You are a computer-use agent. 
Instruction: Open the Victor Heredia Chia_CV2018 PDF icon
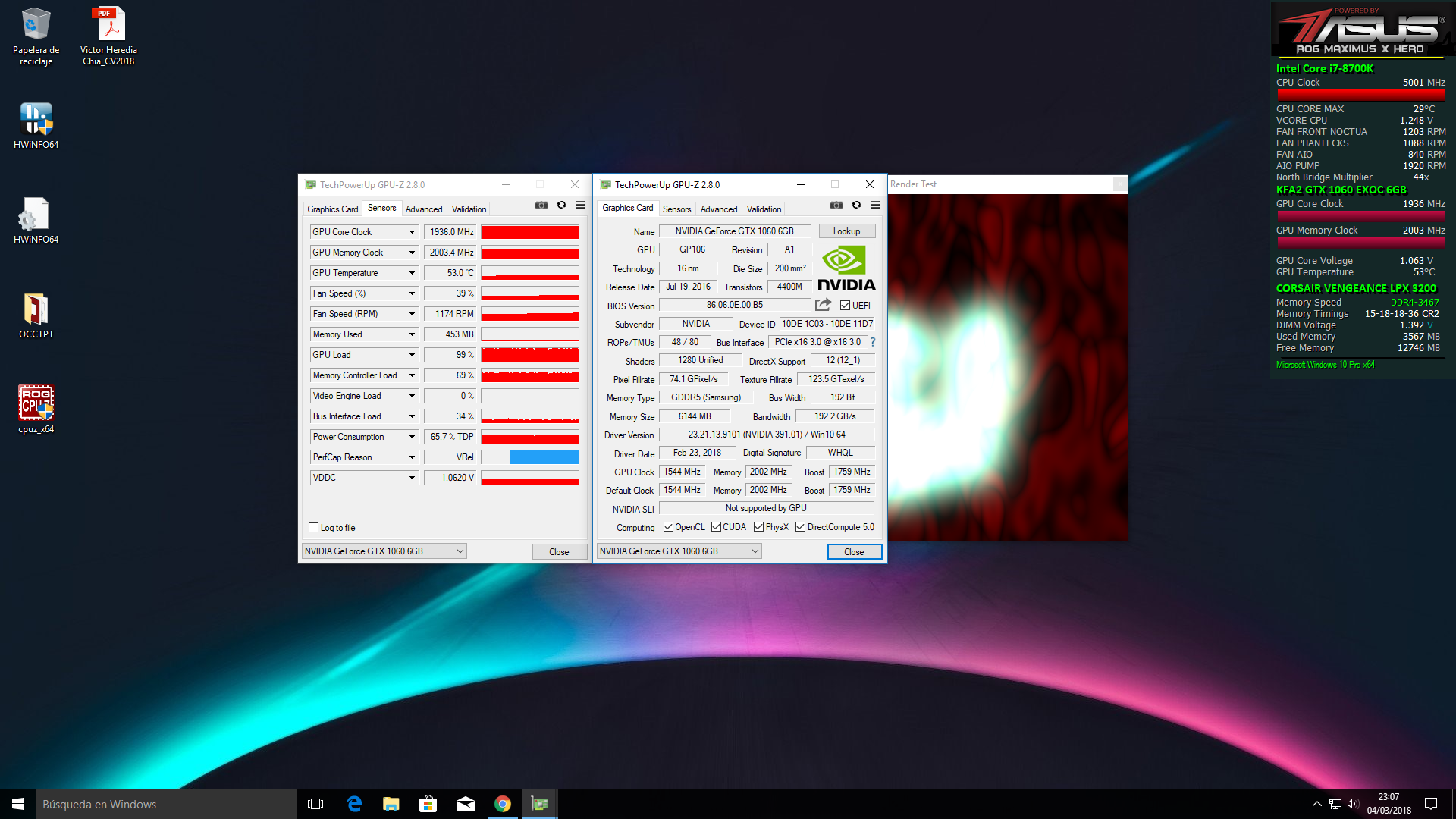[108, 36]
